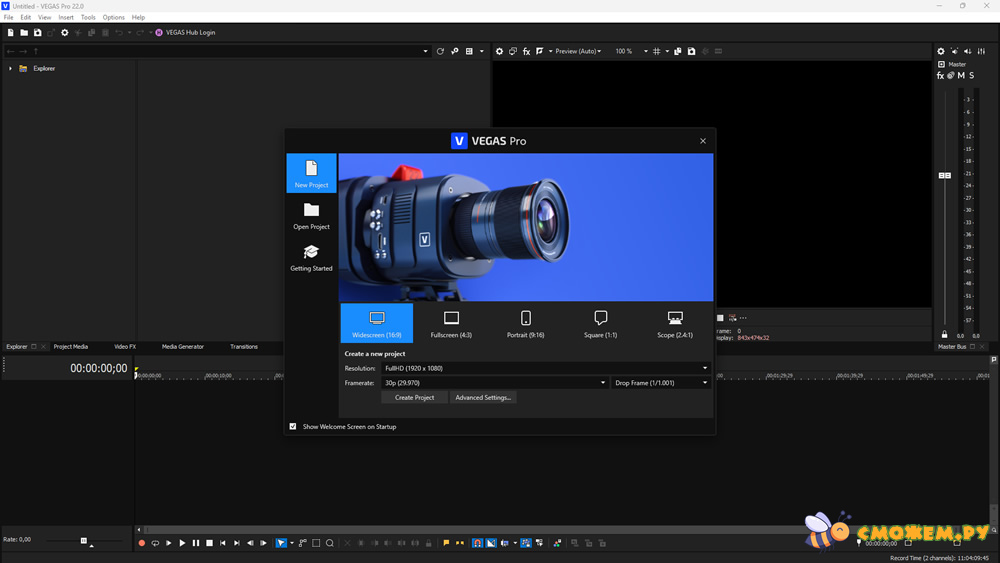This screenshot has height=563, width=1000.
Task: Uncheck Show Welcome Screen on Startup
Action: (x=293, y=427)
